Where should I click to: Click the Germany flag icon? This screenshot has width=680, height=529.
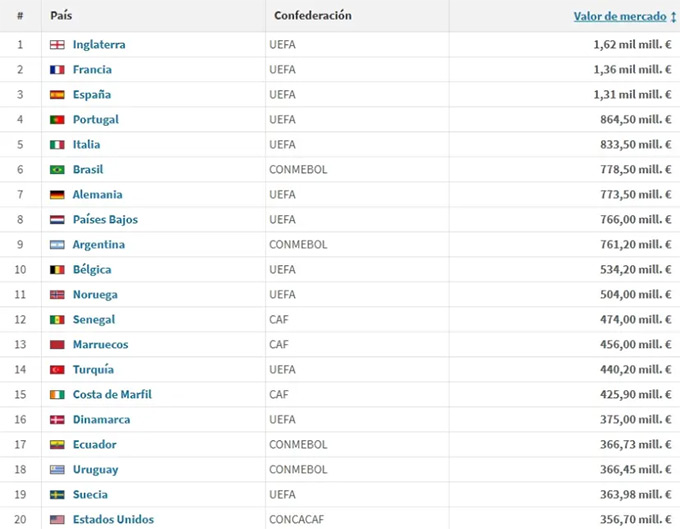[x=57, y=195]
